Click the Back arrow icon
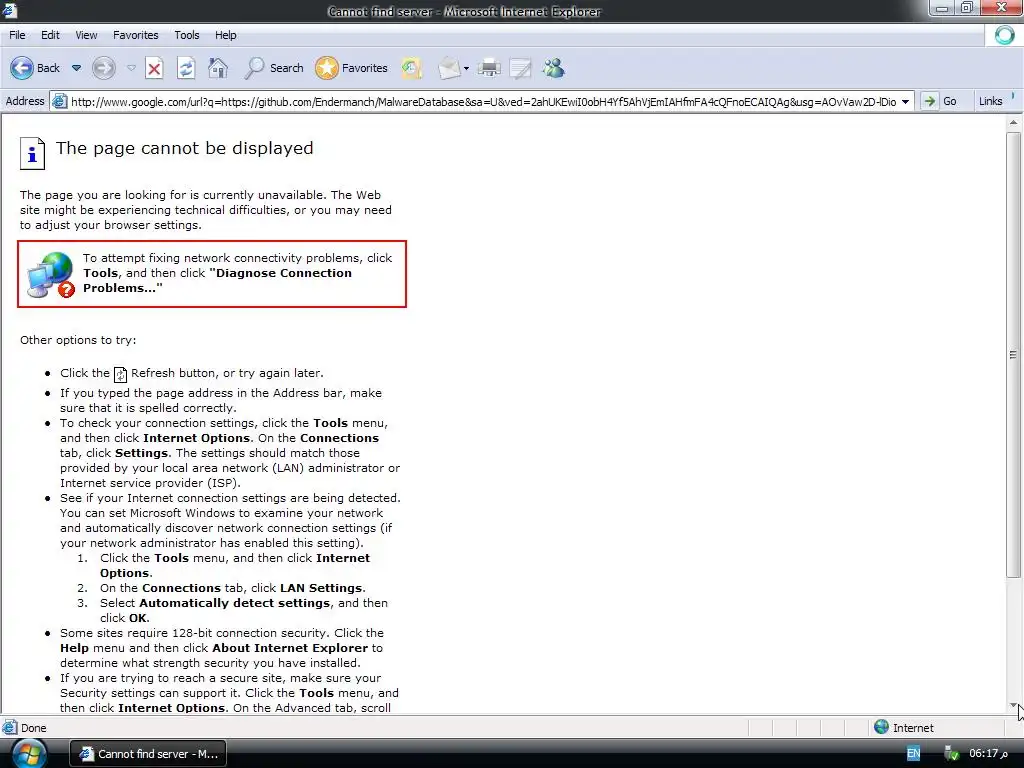The width and height of the screenshot is (1024, 768). pyautogui.click(x=22, y=68)
